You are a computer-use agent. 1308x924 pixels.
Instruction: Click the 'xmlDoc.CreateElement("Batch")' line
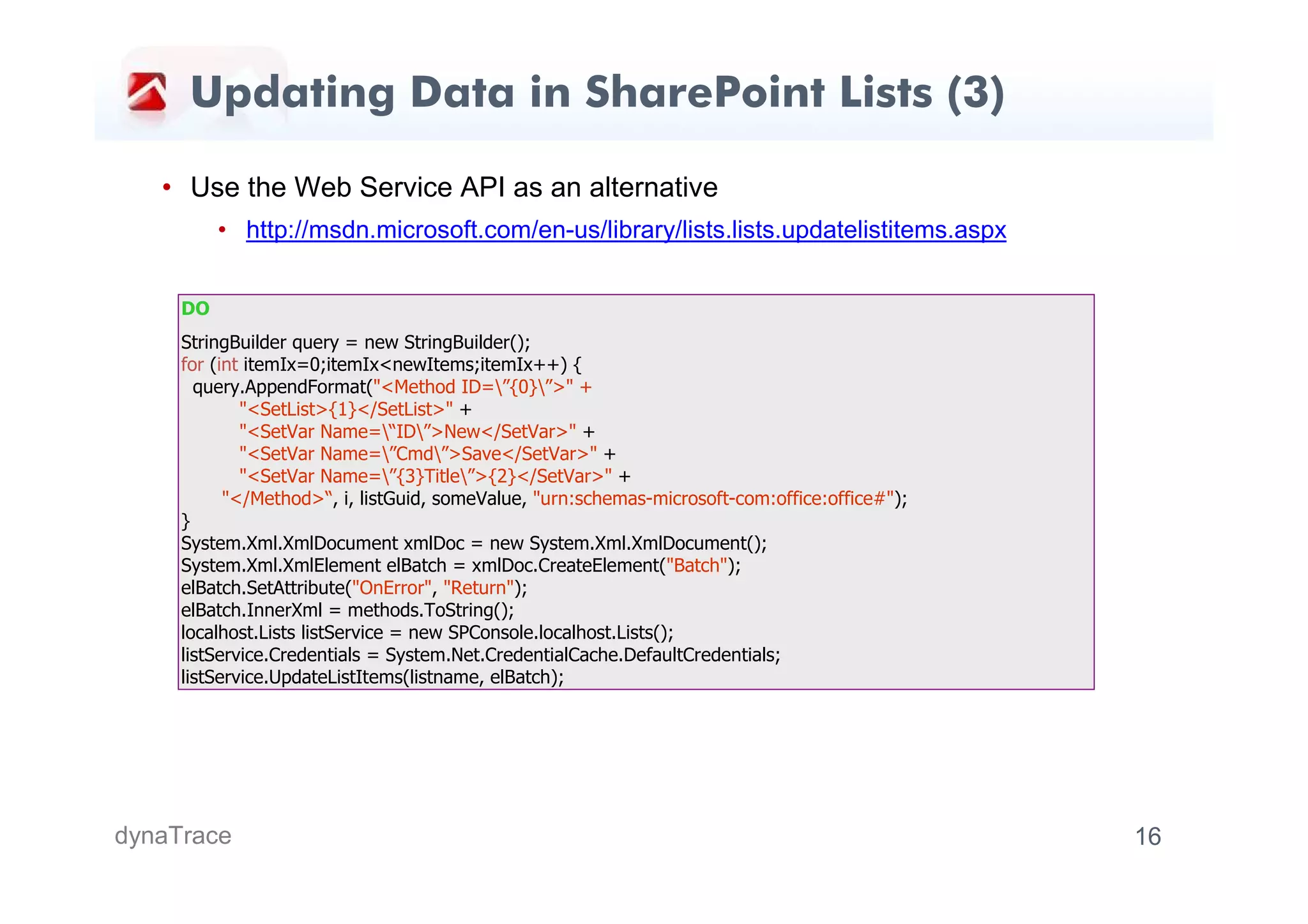[x=460, y=566]
